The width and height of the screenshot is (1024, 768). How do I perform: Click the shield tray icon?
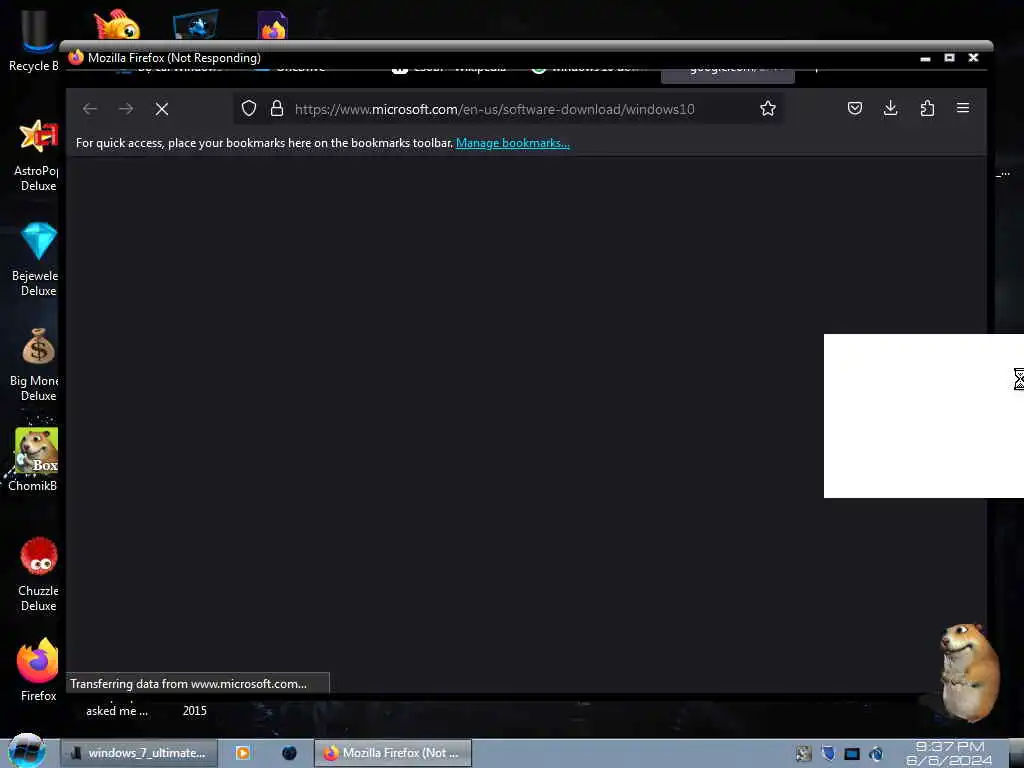click(828, 754)
